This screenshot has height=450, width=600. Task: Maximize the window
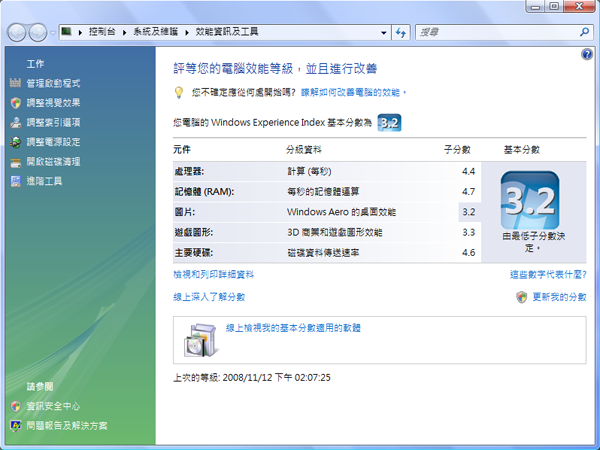(x=554, y=6)
